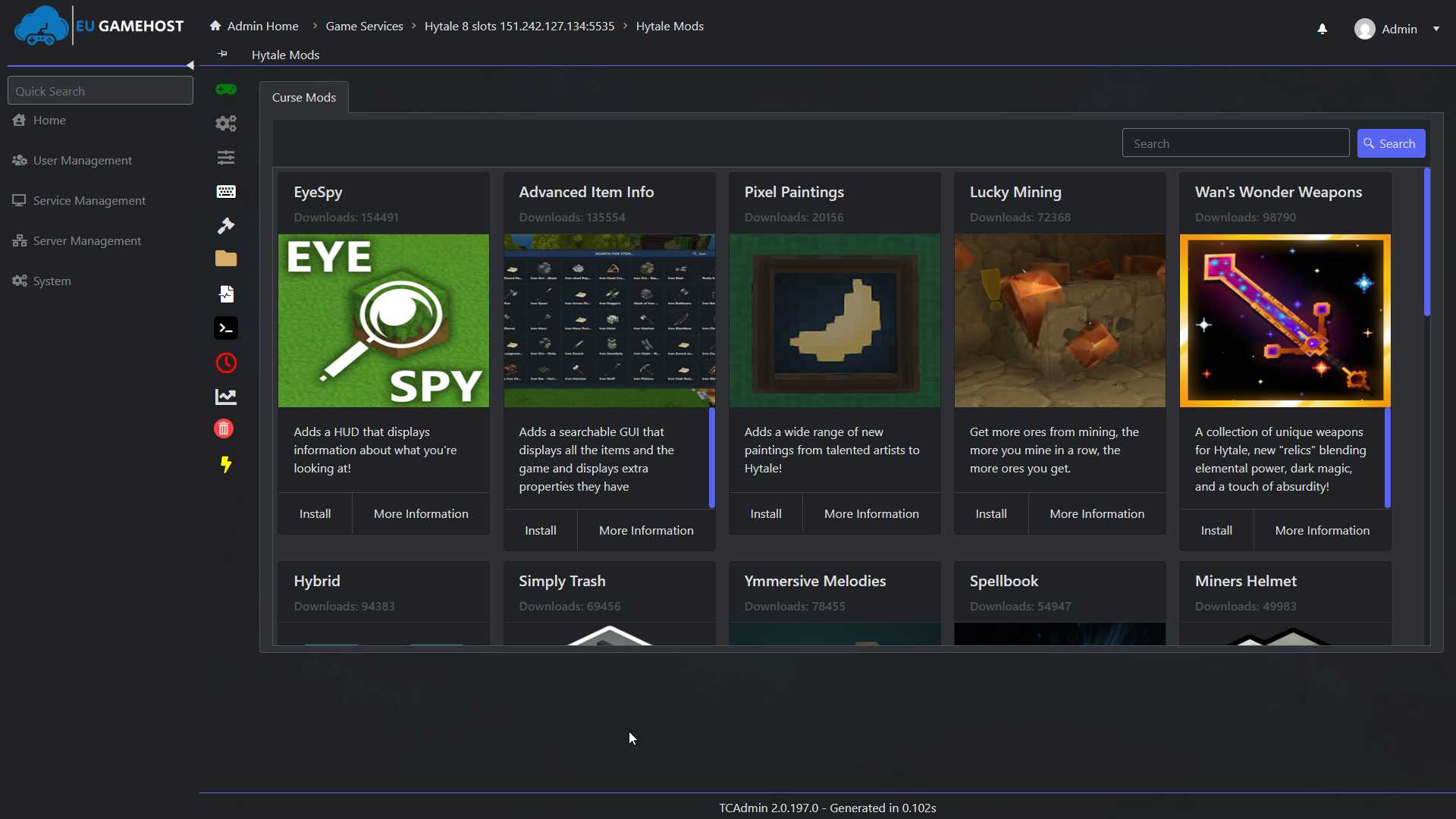Click the green gamepad icon
Screen dimensions: 1456x819
[x=225, y=89]
